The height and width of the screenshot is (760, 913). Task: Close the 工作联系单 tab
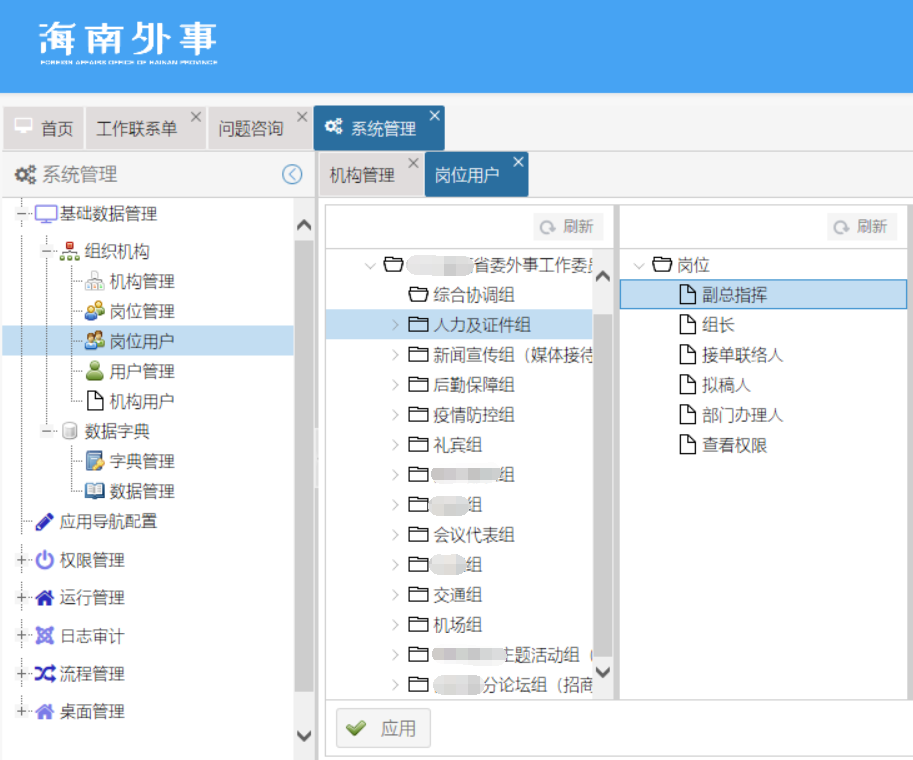click(196, 117)
